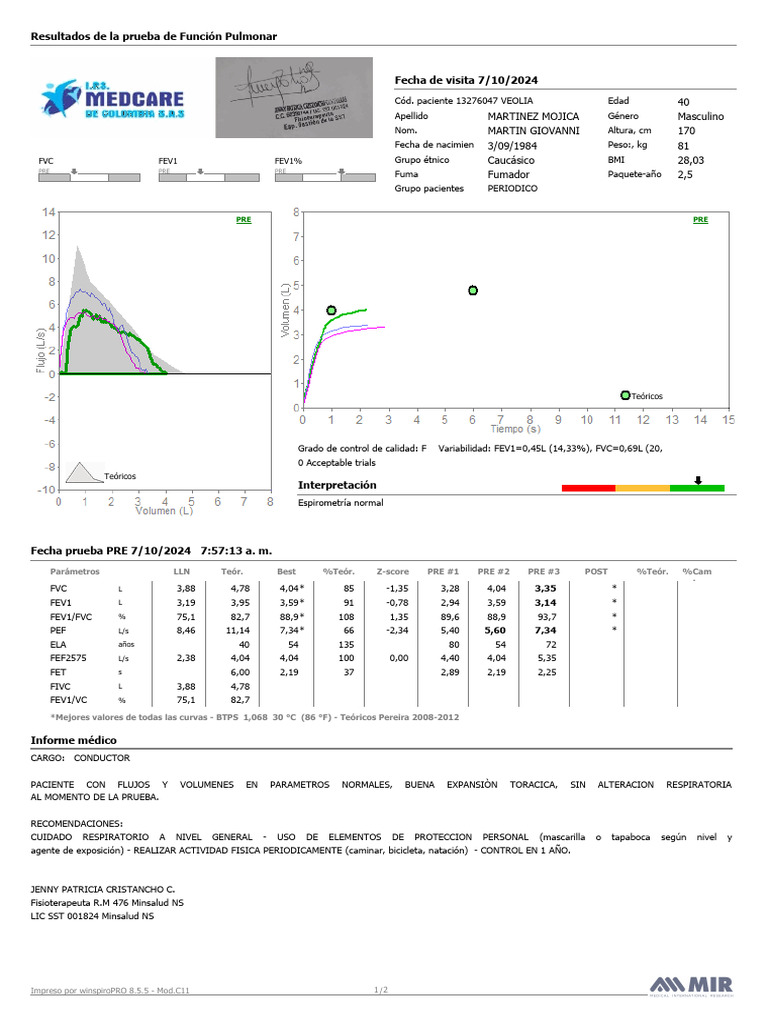The height and width of the screenshot is (1024, 768).
Task: Click '0 Acceptable trials' text
Action: pos(337,463)
